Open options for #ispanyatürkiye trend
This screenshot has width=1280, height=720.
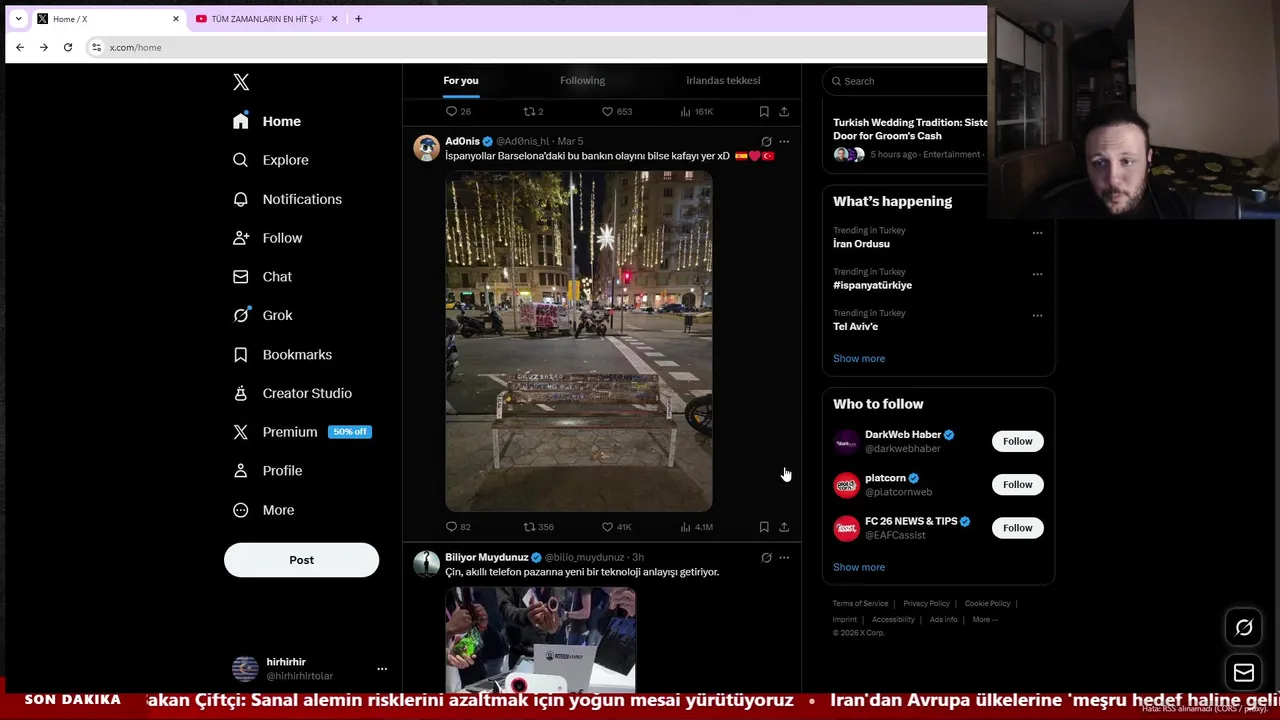[1037, 274]
